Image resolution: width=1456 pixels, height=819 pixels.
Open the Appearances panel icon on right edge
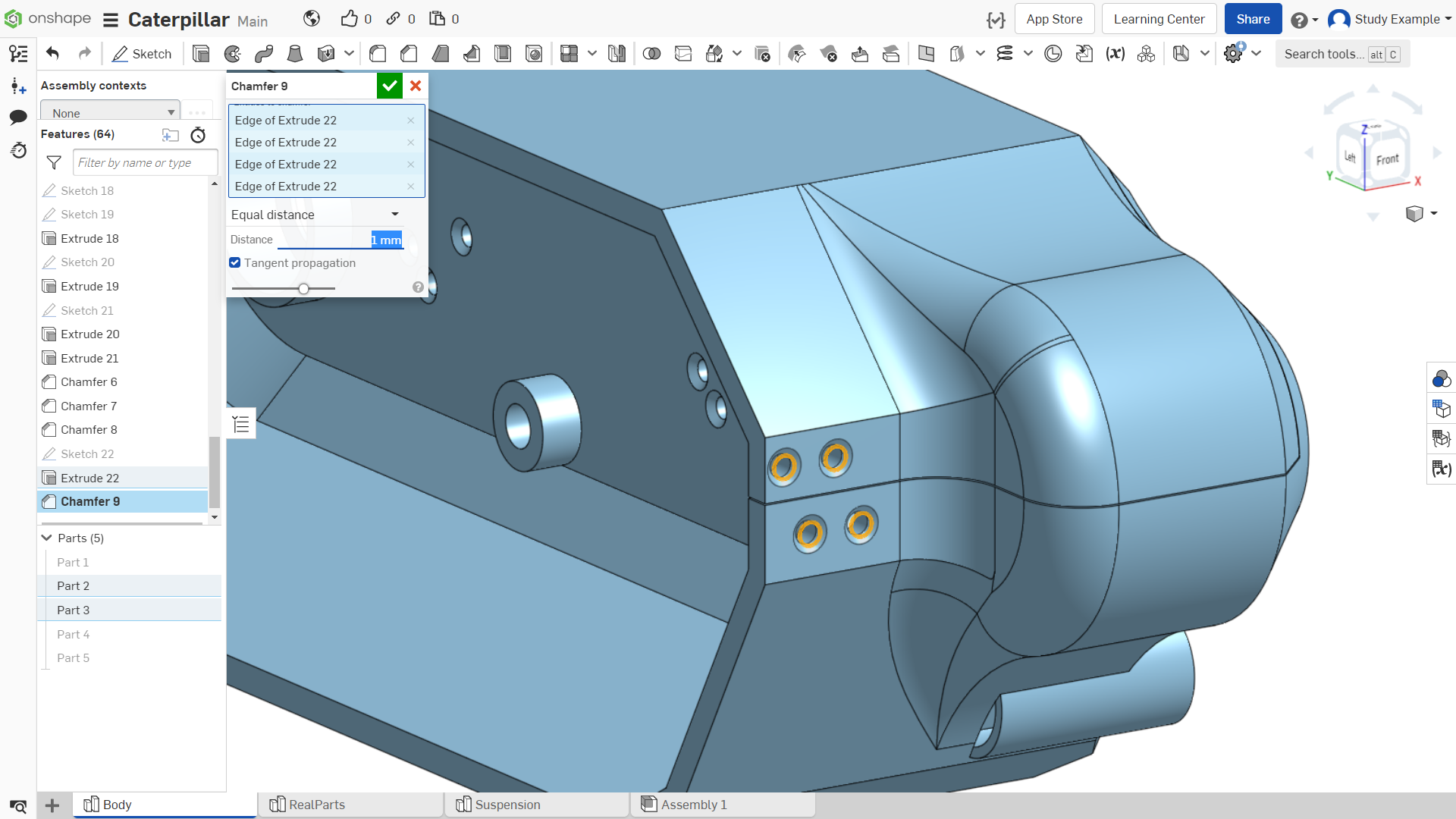(x=1441, y=378)
